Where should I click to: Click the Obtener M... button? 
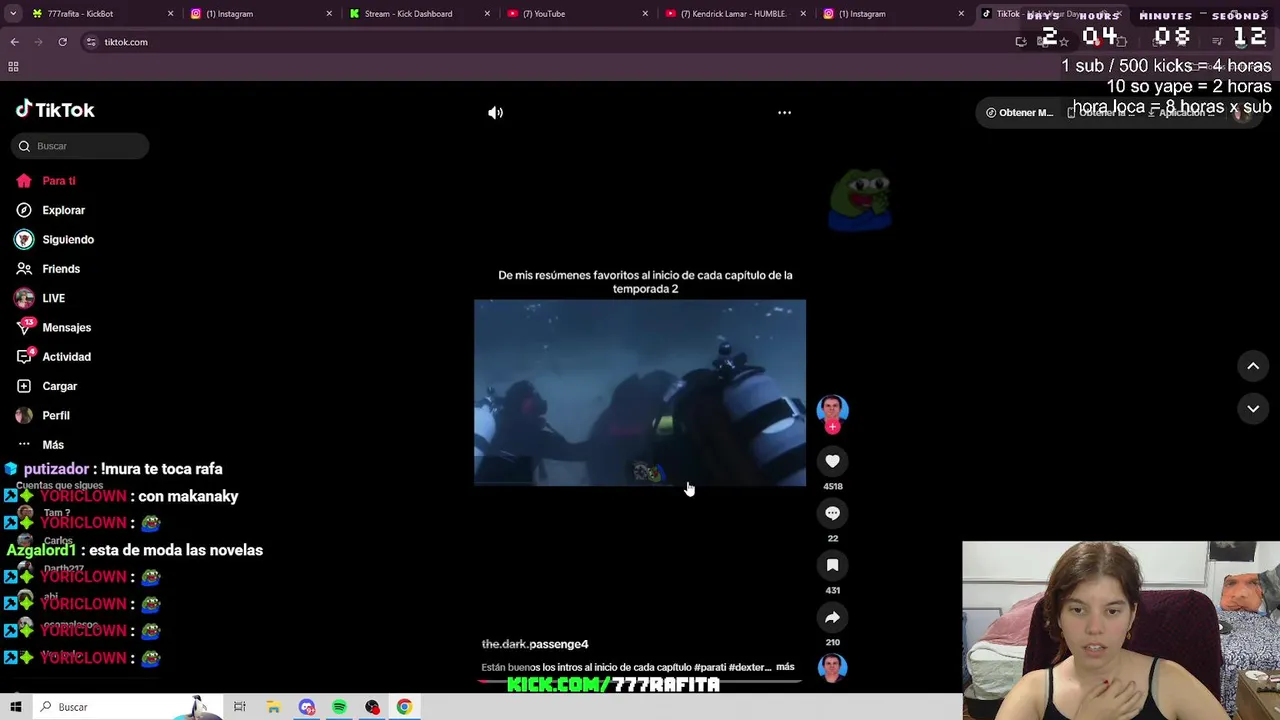click(x=1019, y=113)
